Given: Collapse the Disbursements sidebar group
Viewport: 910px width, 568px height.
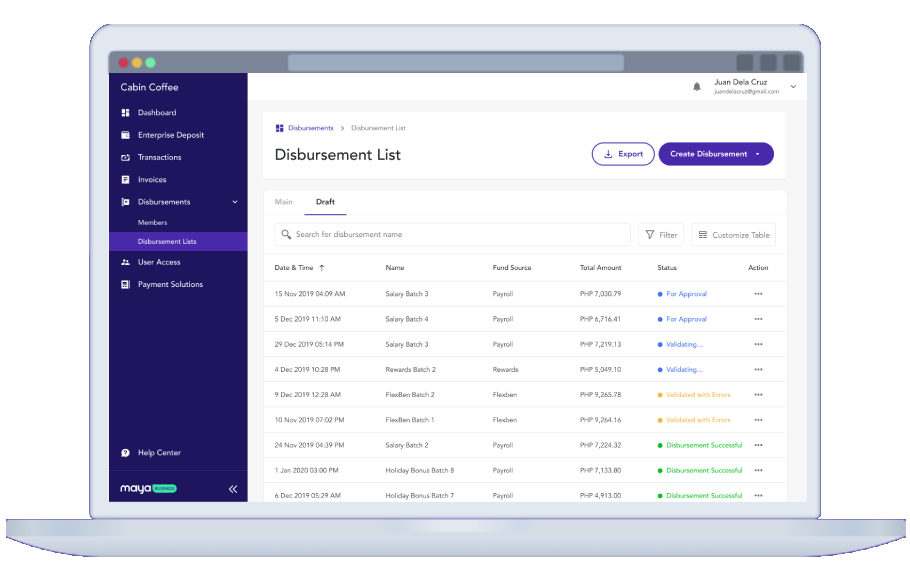Looking at the screenshot, I should (235, 202).
